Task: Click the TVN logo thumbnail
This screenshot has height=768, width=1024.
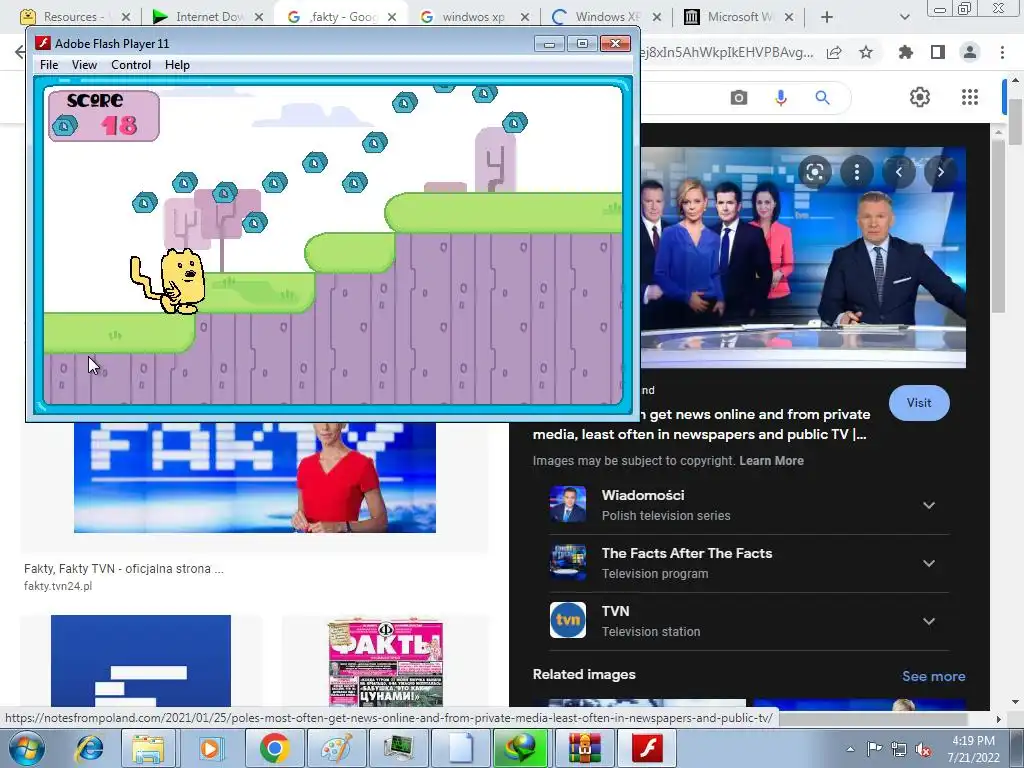Action: coord(568,620)
